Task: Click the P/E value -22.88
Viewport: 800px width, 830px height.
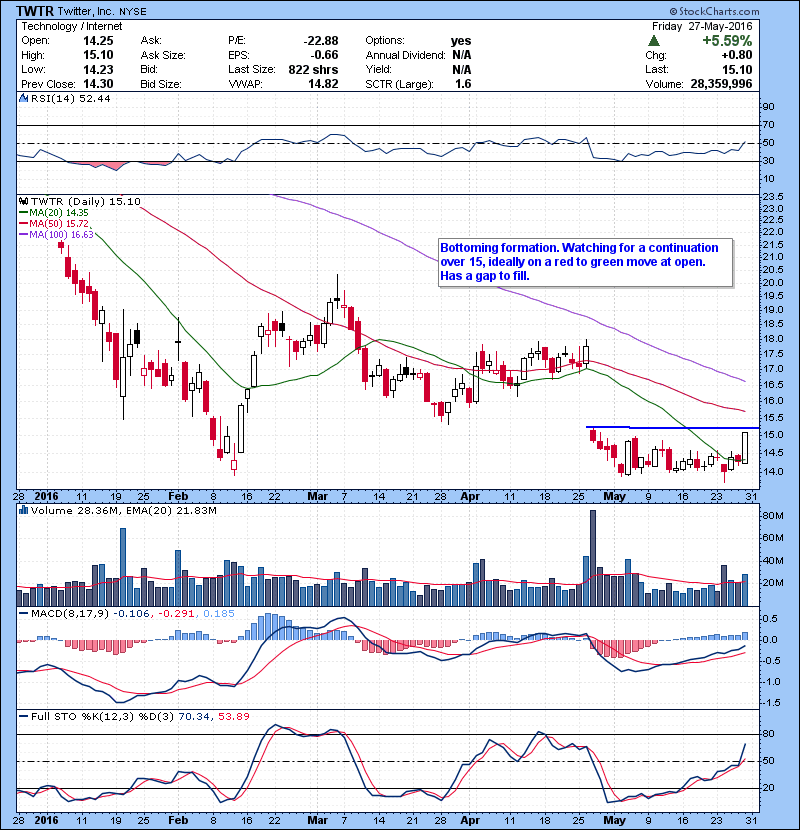Action: 321,41
